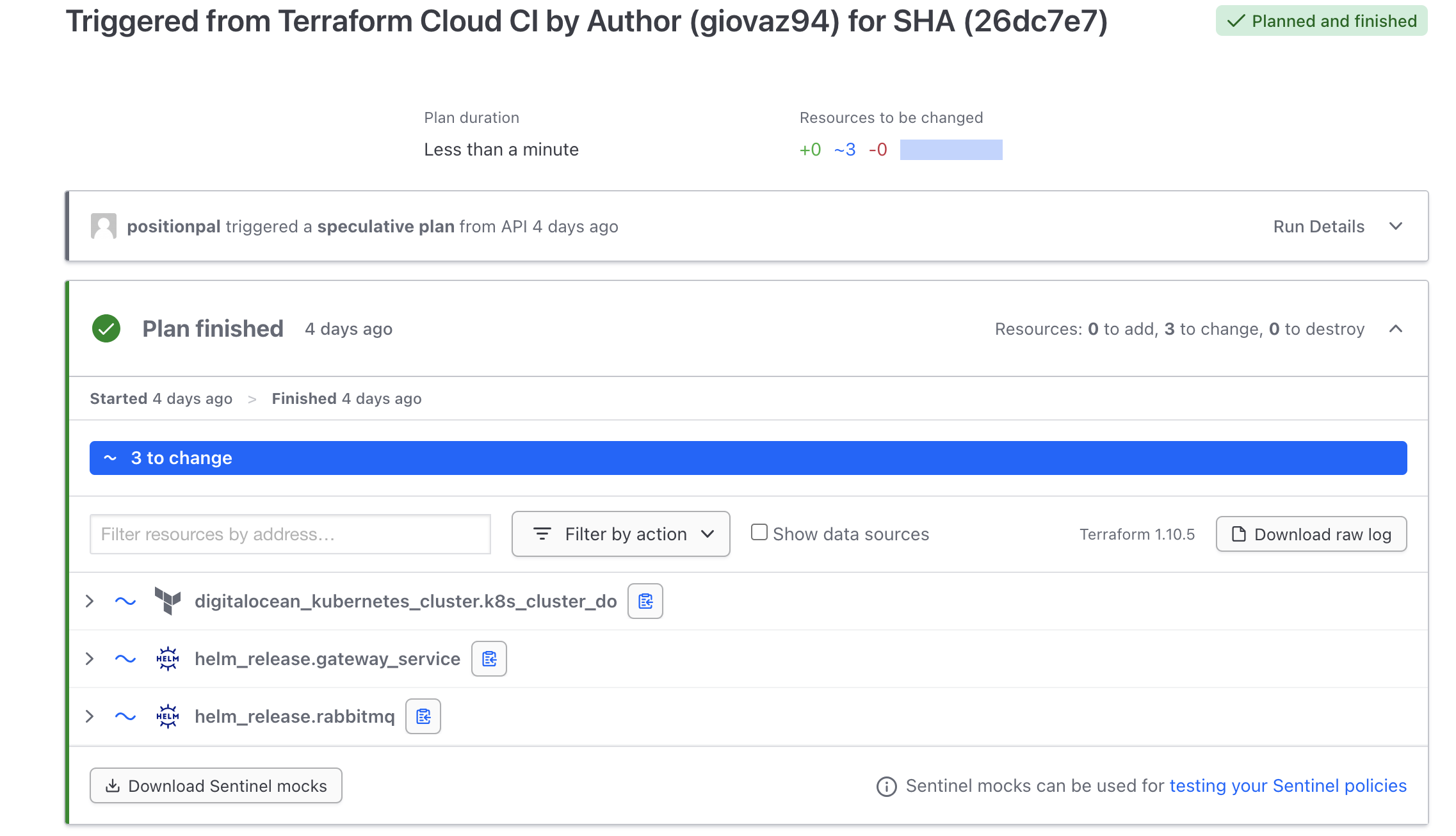Click helm_release.gateway_service resource name

tap(327, 659)
